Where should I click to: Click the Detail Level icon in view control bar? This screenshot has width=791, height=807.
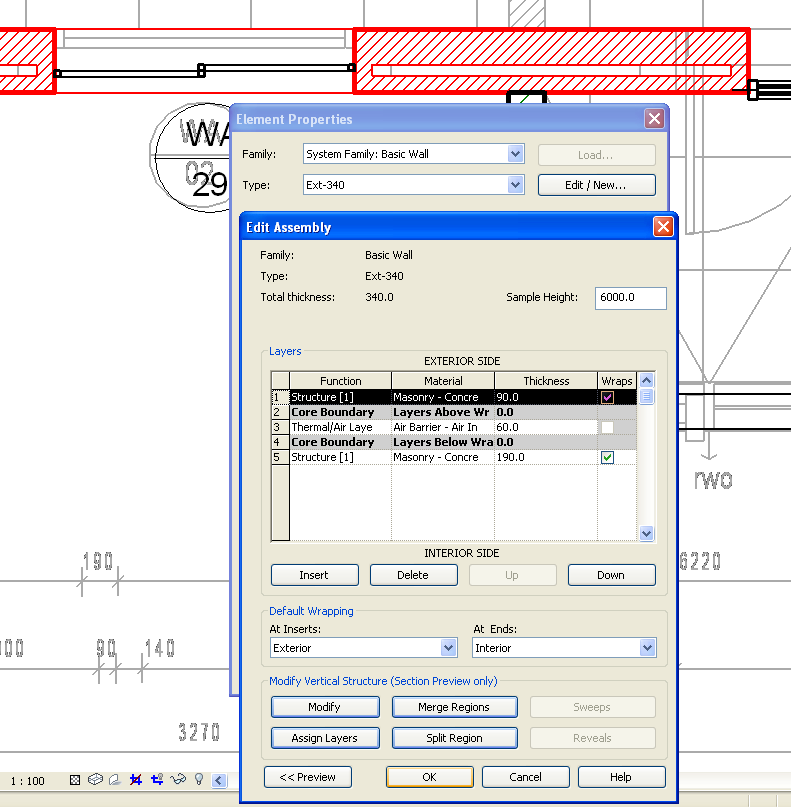75,780
